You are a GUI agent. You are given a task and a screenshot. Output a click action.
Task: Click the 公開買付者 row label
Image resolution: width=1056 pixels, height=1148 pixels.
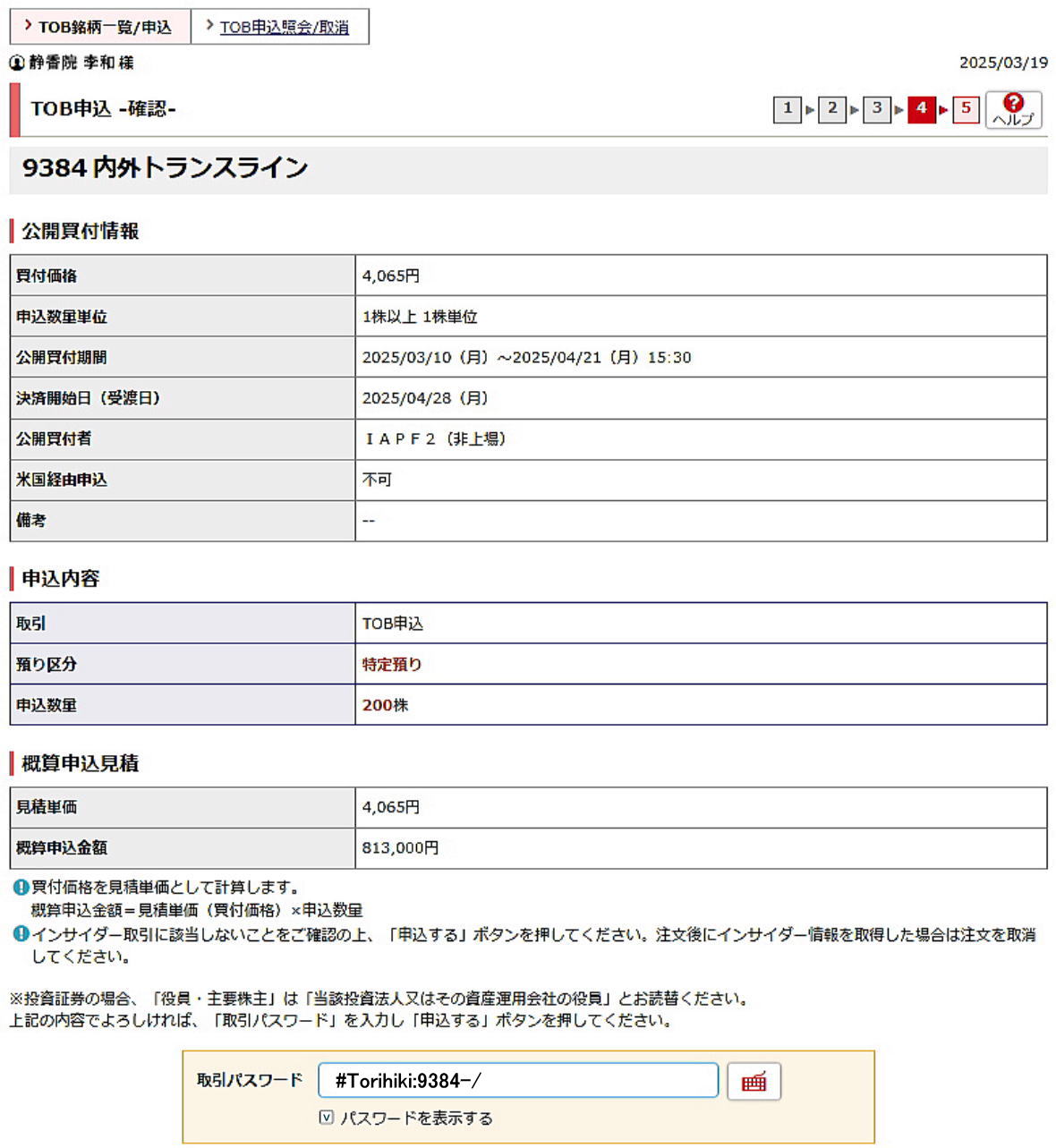point(54,438)
